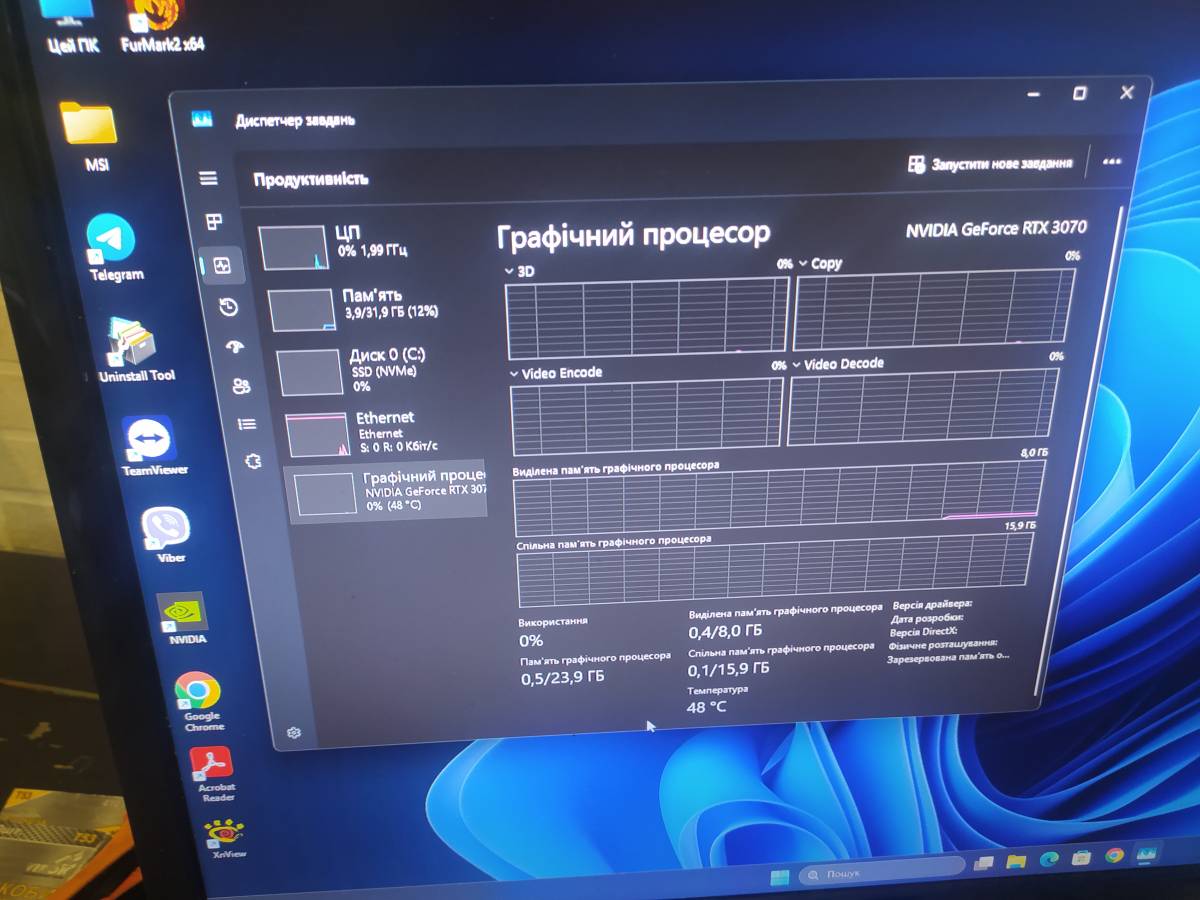
Task: Open the Acrobat Reader desktop shortcut
Action: point(213,775)
